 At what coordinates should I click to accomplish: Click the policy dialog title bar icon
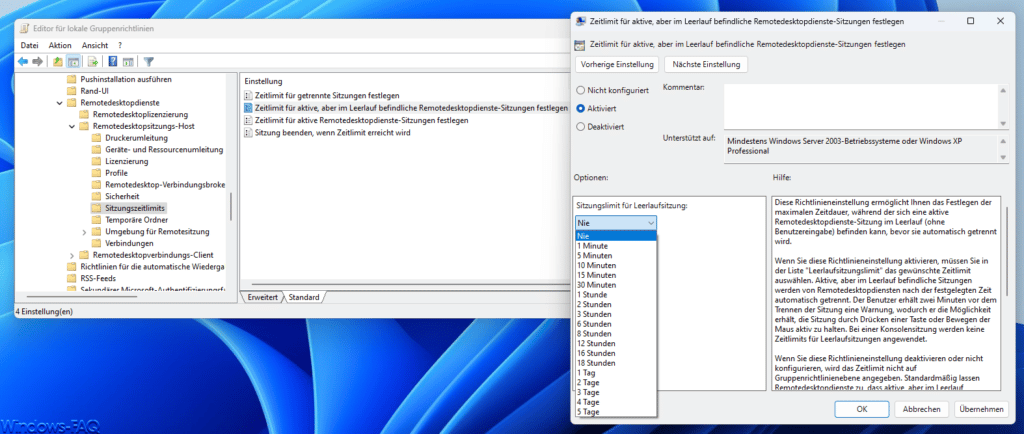coord(581,22)
